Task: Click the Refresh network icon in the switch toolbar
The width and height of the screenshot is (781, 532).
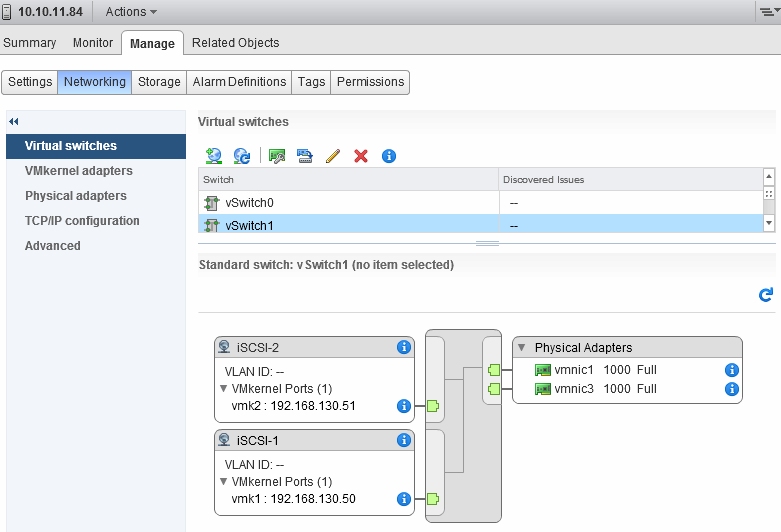Action: [x=241, y=156]
